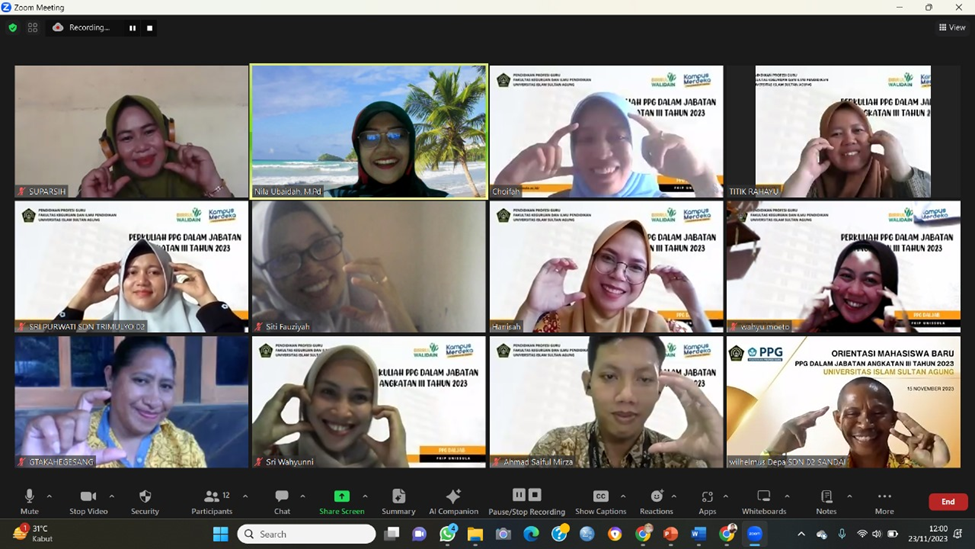Select Nila Ubaidah's video tile

(x=369, y=131)
